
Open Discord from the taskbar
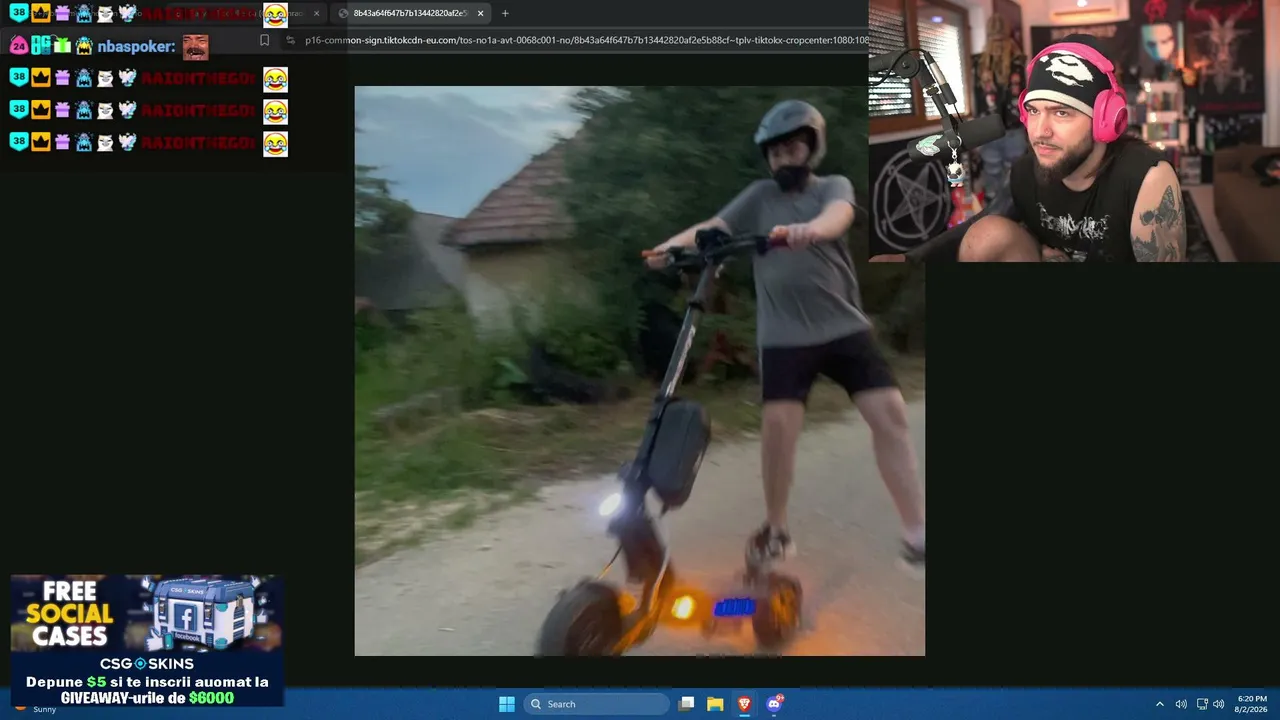[773, 704]
